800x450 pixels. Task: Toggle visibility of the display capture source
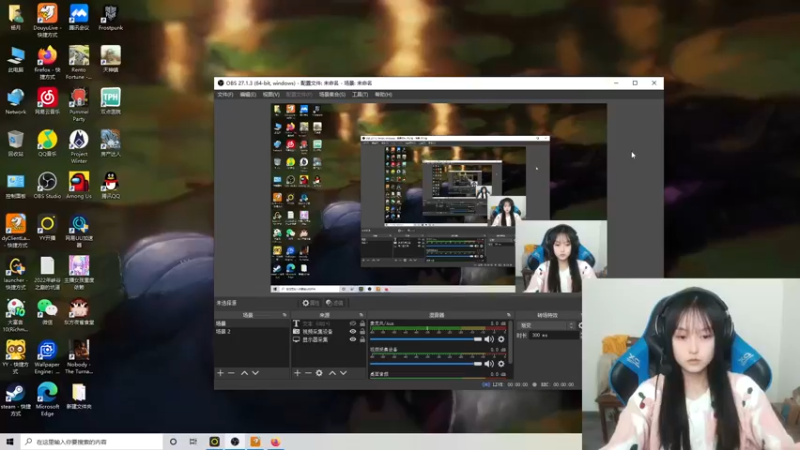[x=353, y=339]
